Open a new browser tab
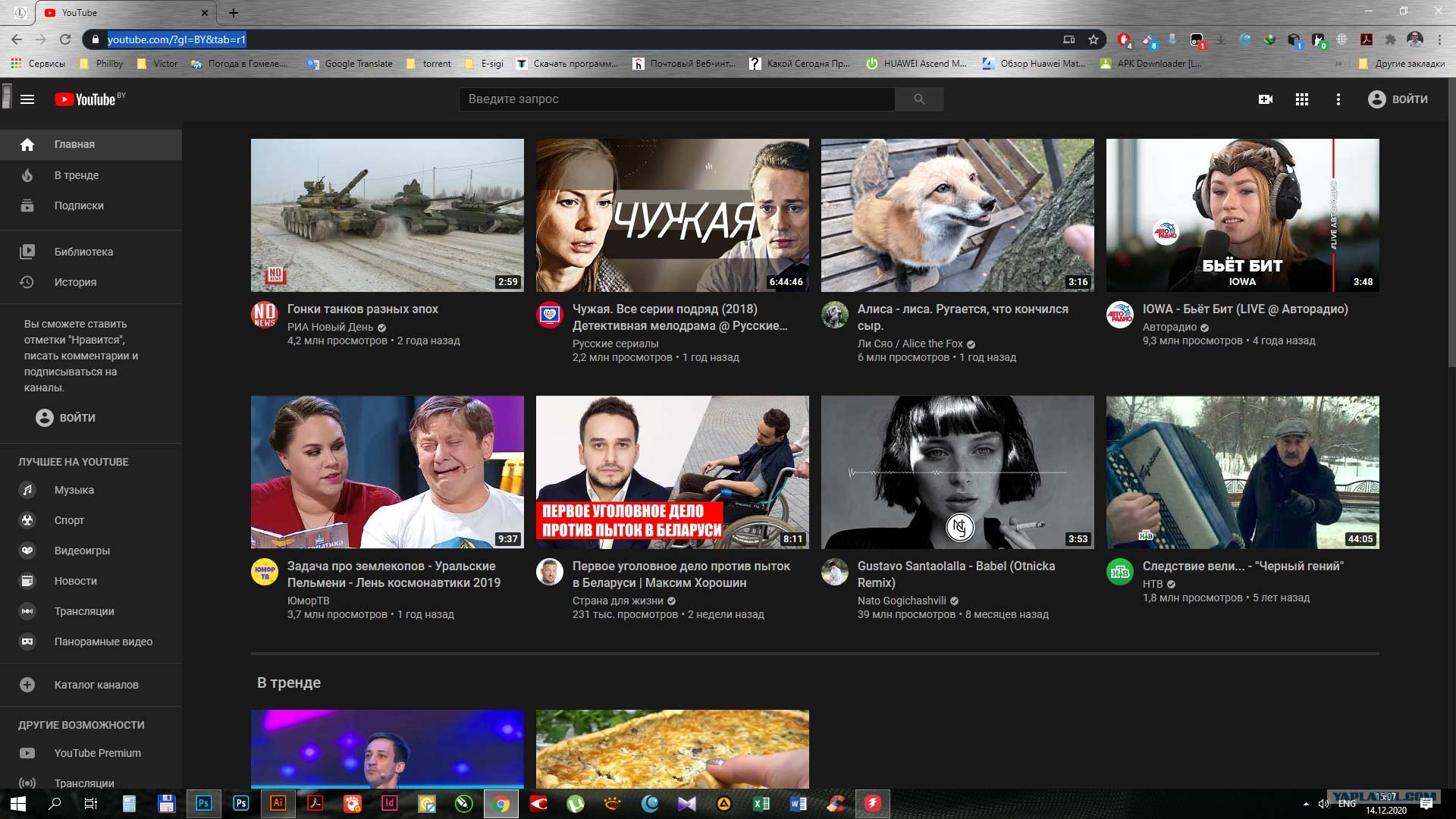This screenshot has width=1456, height=819. [234, 13]
